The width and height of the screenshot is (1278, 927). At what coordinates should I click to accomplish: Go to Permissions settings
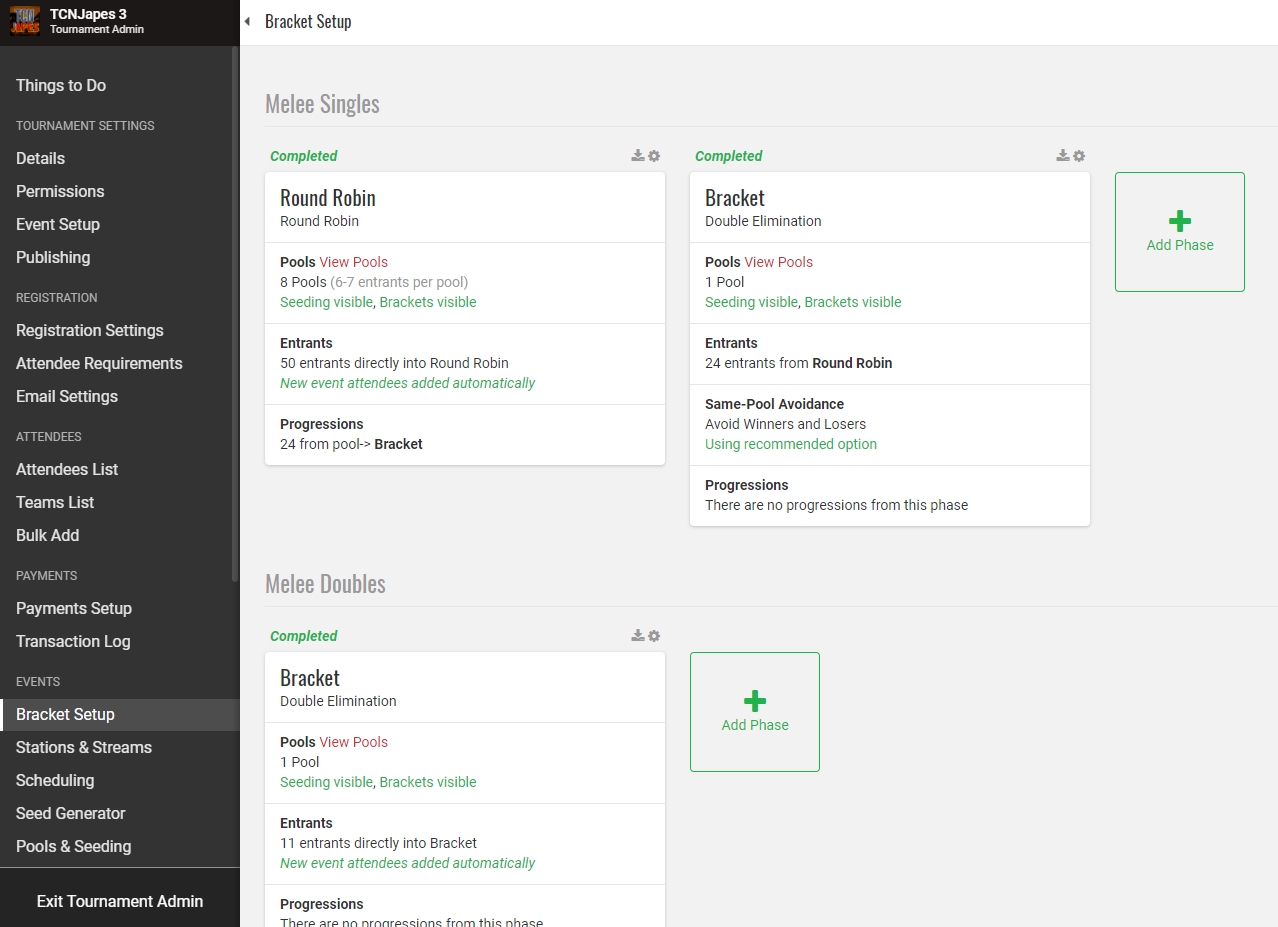[60, 191]
